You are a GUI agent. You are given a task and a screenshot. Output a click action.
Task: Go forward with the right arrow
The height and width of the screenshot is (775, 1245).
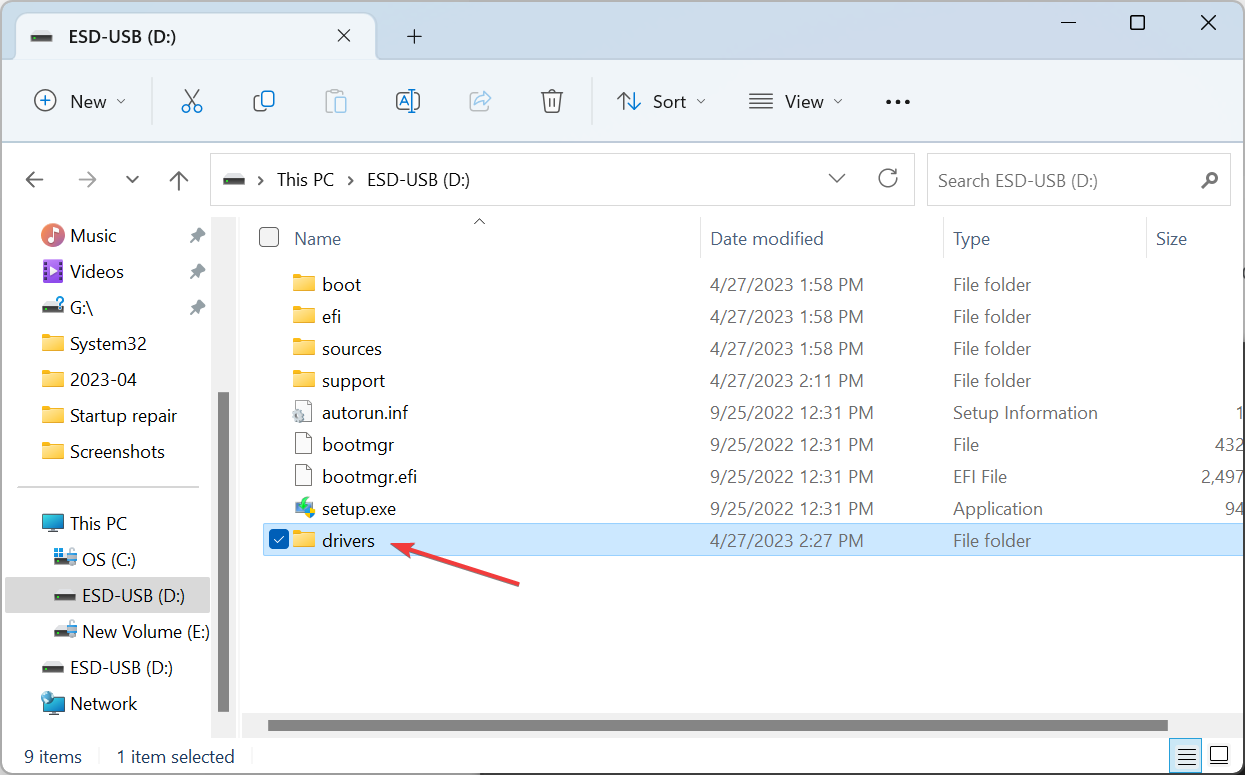[87, 180]
